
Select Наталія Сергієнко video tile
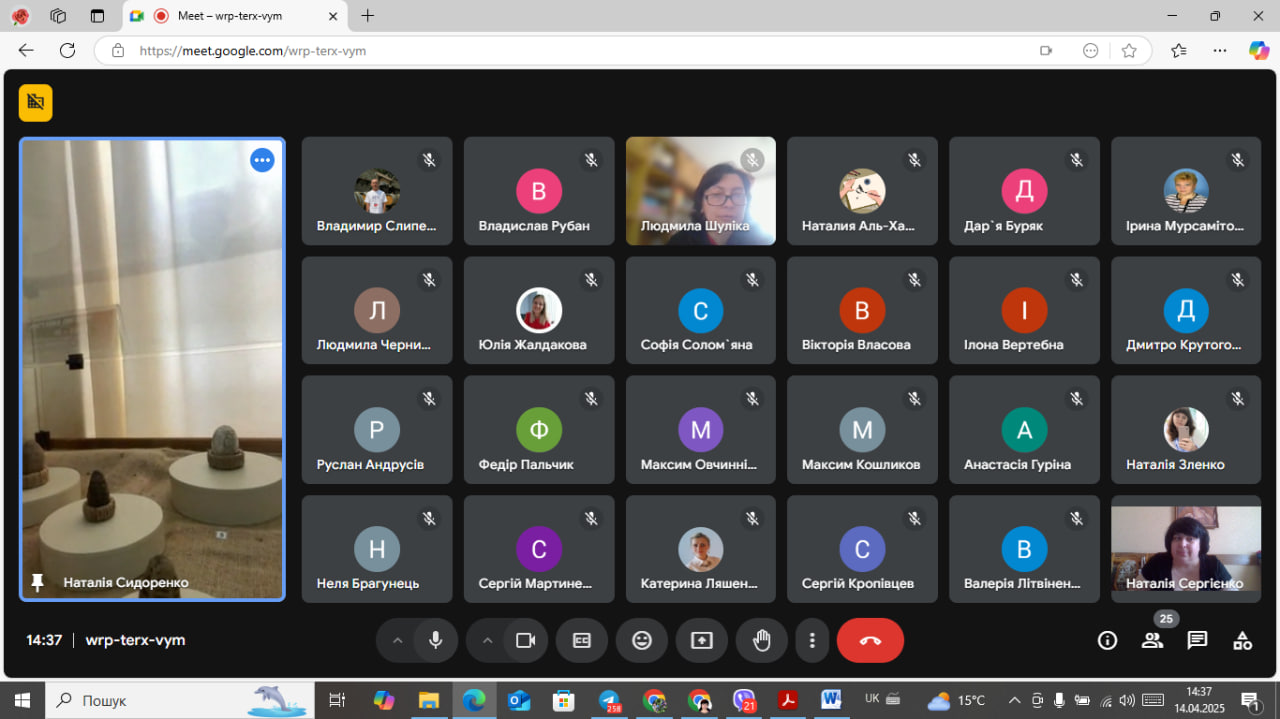[x=1186, y=550]
